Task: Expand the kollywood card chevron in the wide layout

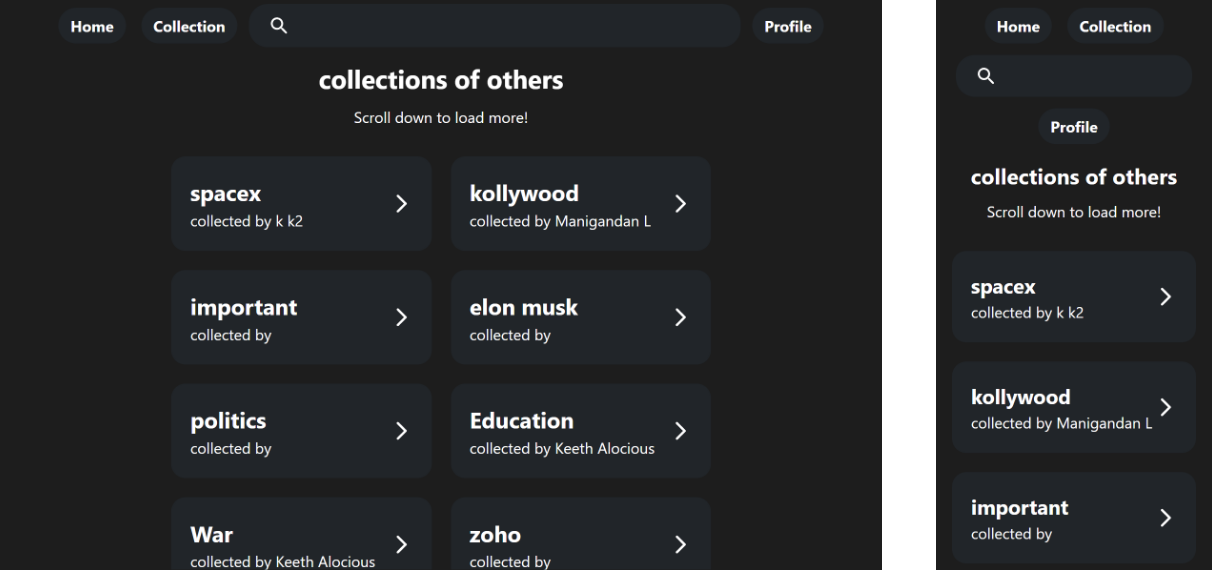Action: (x=681, y=203)
